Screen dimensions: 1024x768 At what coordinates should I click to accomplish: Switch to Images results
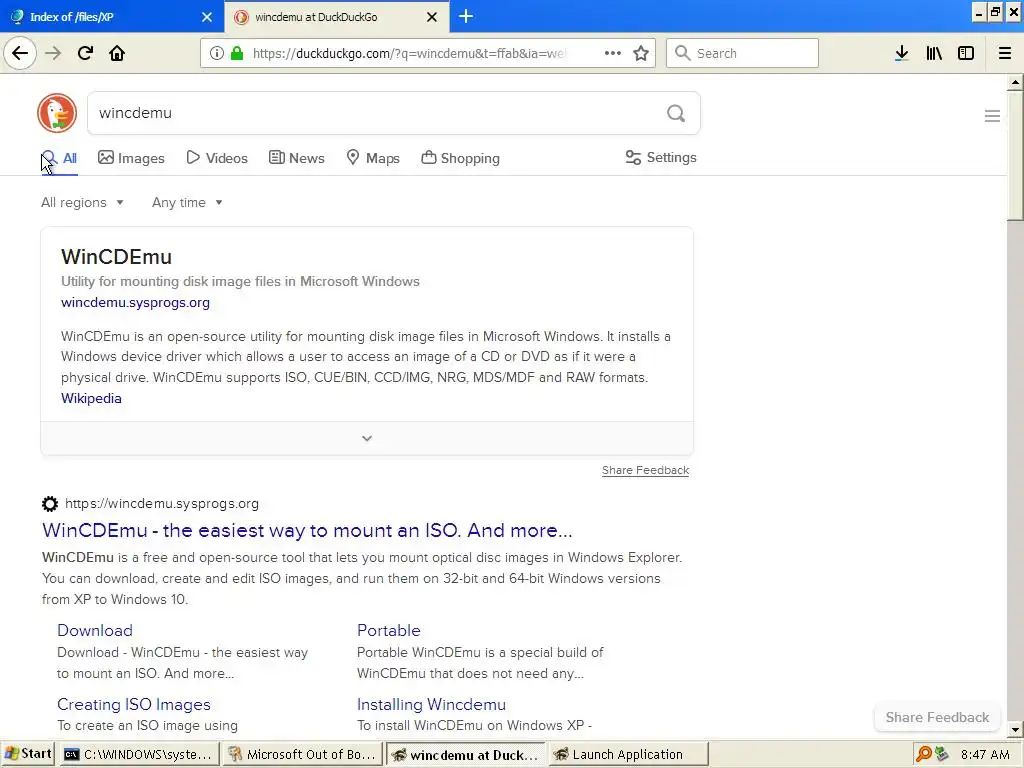[131, 158]
